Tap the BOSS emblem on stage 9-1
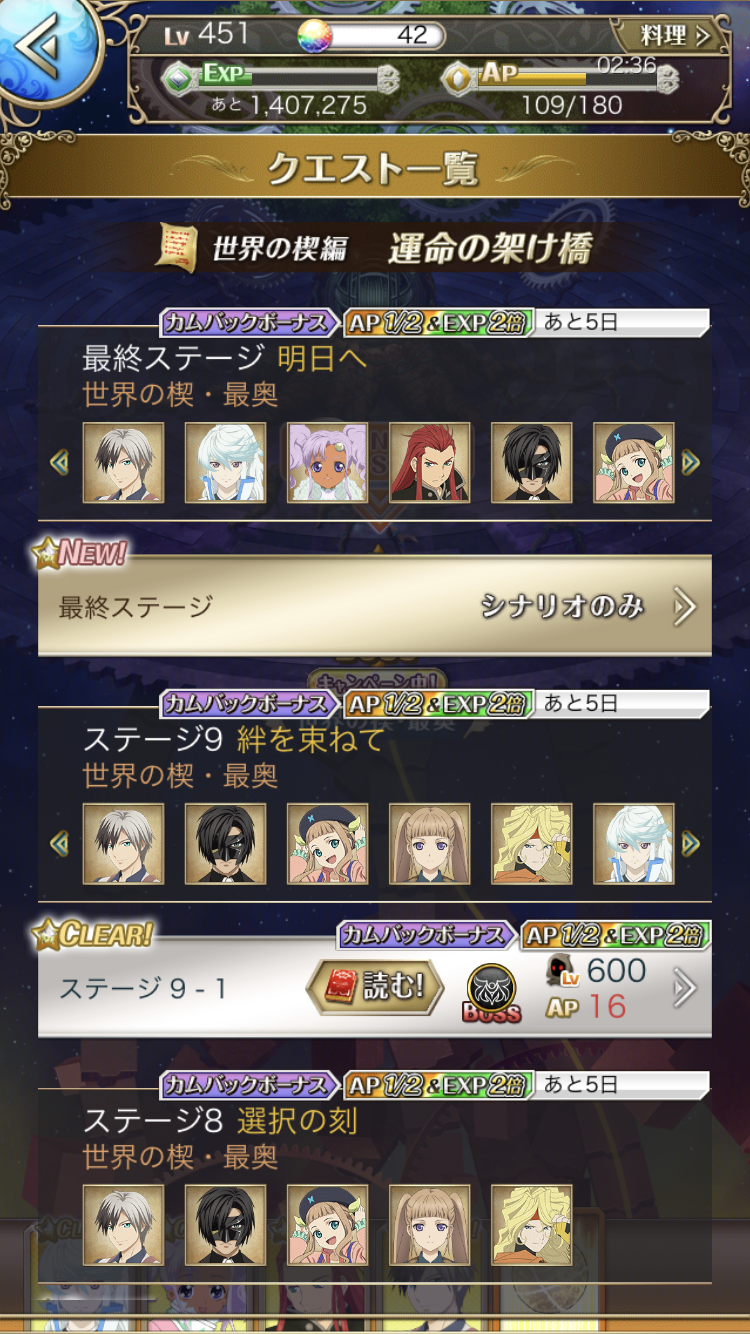This screenshot has width=750, height=1334. (x=492, y=993)
